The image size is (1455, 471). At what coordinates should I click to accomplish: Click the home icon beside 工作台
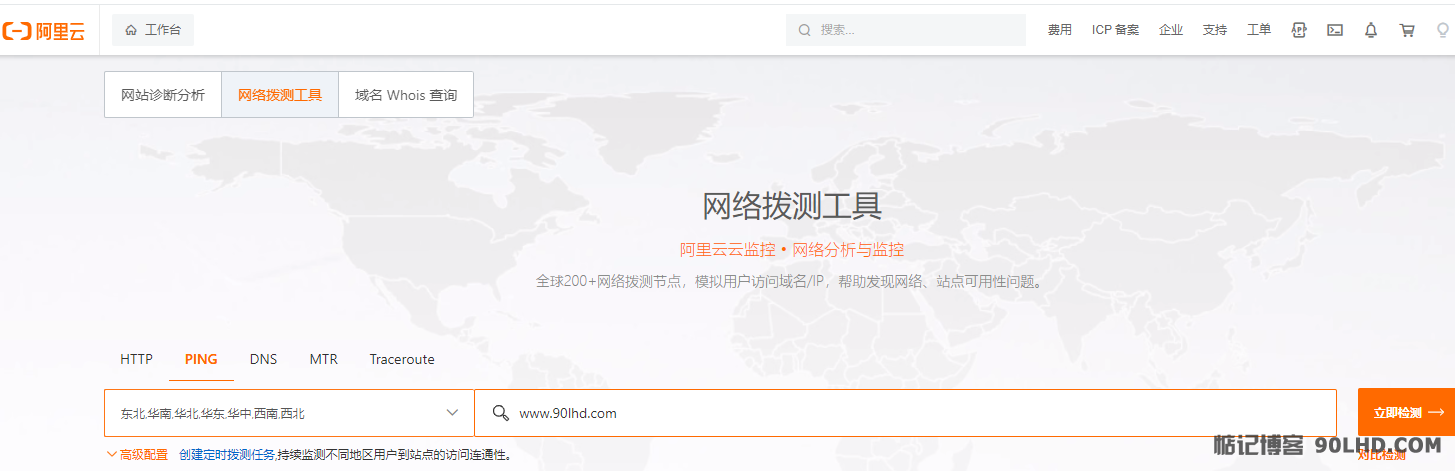tap(131, 30)
